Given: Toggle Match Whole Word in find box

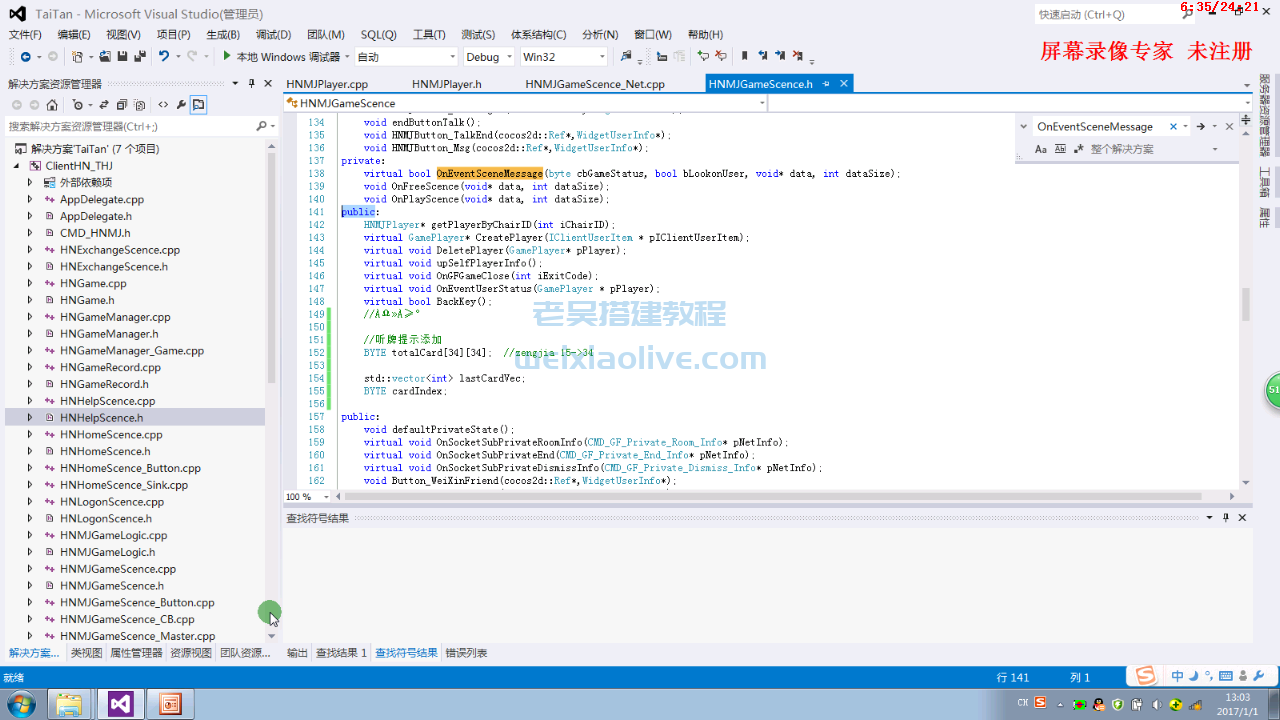Looking at the screenshot, I should [x=1058, y=149].
